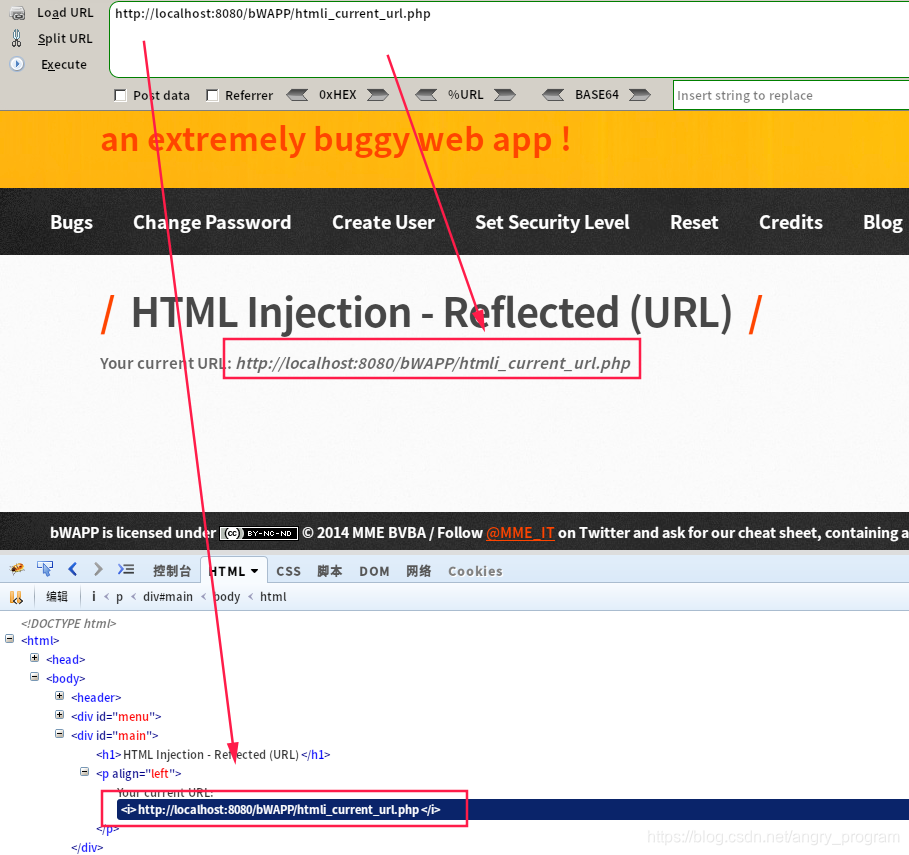Select the html breadcrumb element
The height and width of the screenshot is (855, 909).
click(x=273, y=596)
